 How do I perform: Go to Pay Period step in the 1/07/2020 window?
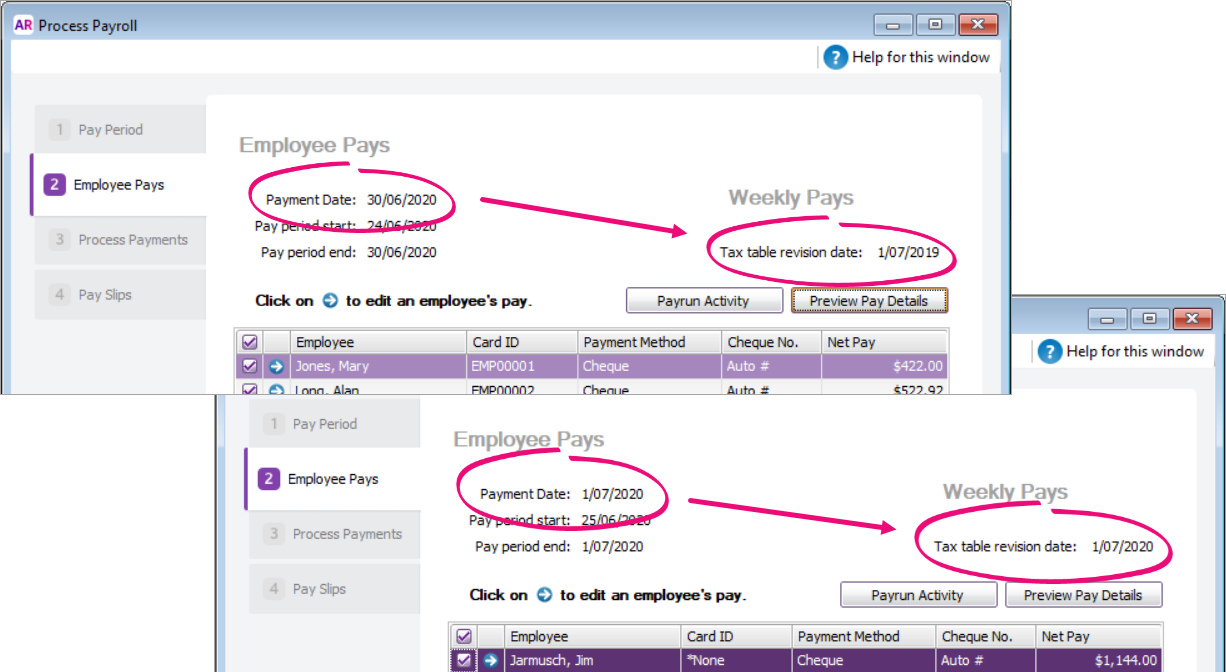tap(334, 424)
